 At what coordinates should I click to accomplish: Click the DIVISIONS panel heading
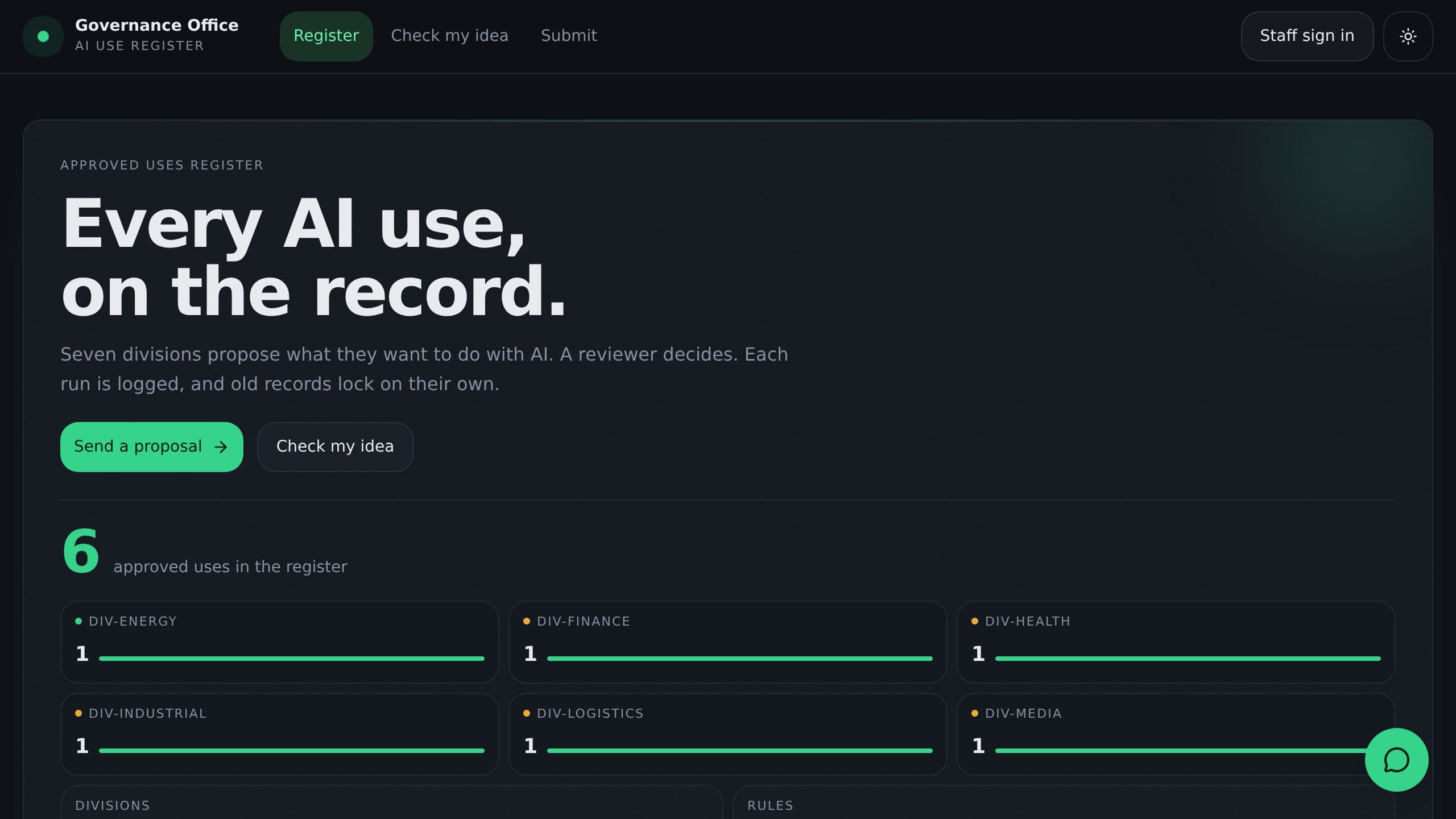click(x=113, y=805)
